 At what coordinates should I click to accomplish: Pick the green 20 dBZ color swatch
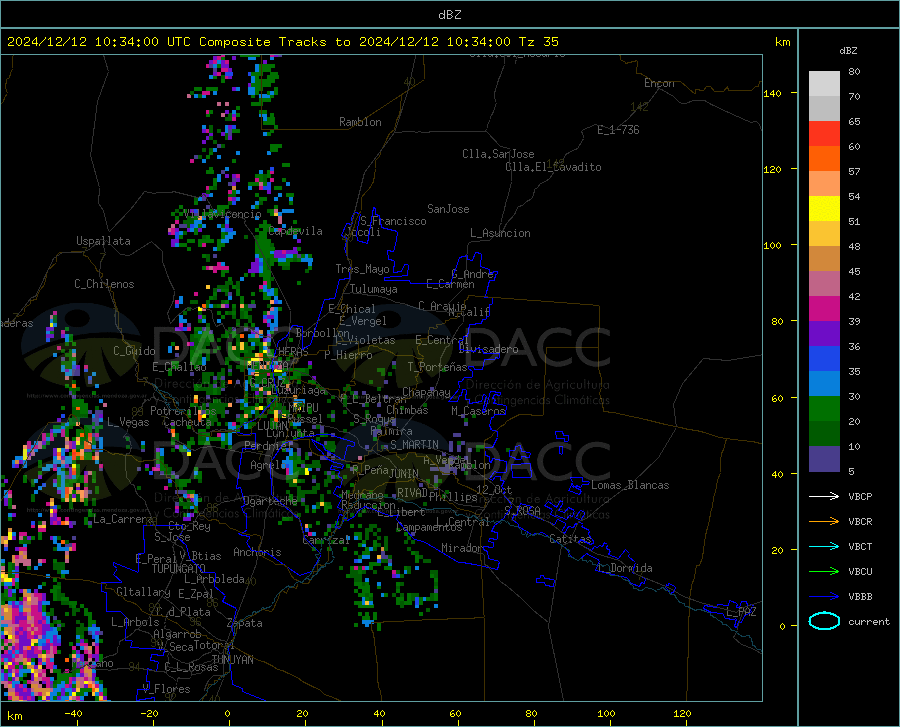[824, 409]
